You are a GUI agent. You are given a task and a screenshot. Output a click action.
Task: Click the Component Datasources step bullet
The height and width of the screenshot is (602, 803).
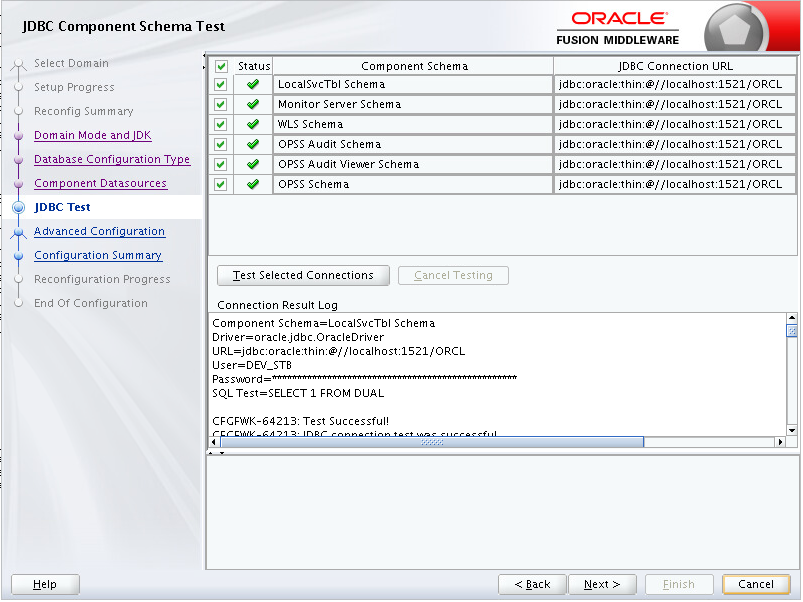pyautogui.click(x=19, y=184)
